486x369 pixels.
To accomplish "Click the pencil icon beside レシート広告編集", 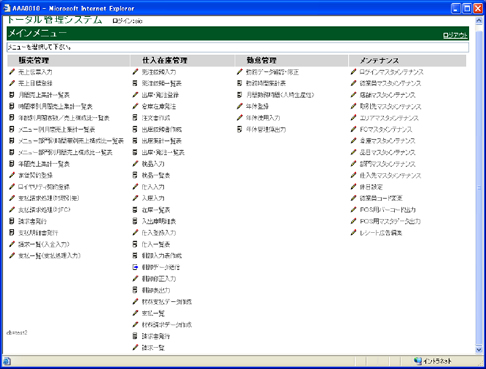I will point(354,233).
